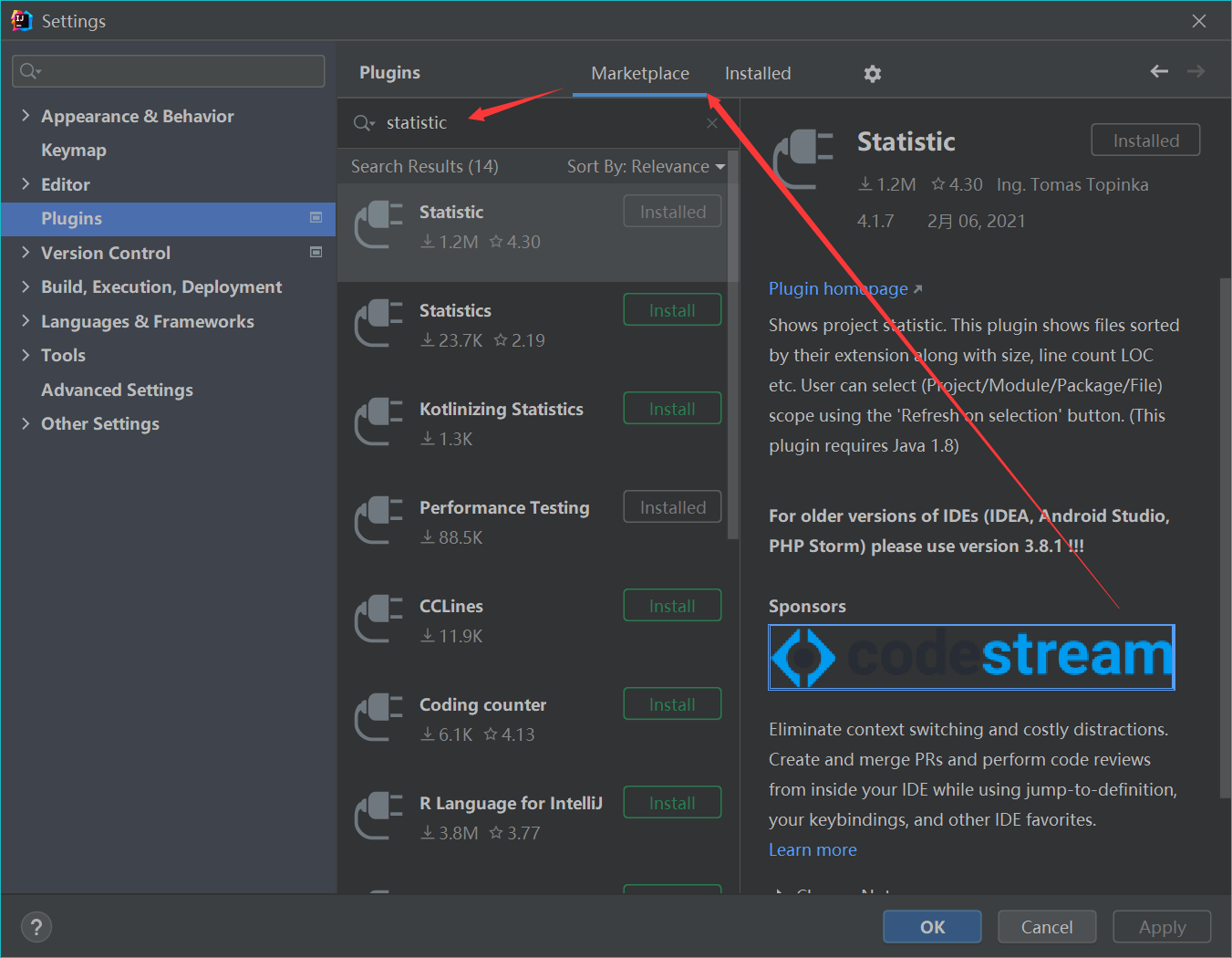Click Installed button in the Statistic result row
This screenshot has height=958, width=1232.
(x=672, y=212)
